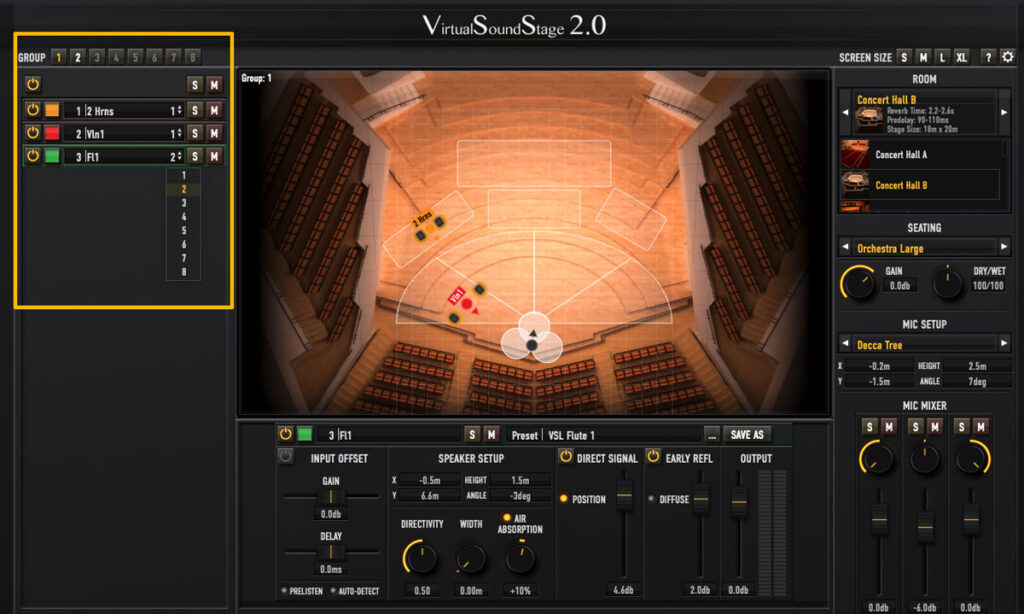
Task: Toggle Direct Signal power icon
Action: point(566,457)
